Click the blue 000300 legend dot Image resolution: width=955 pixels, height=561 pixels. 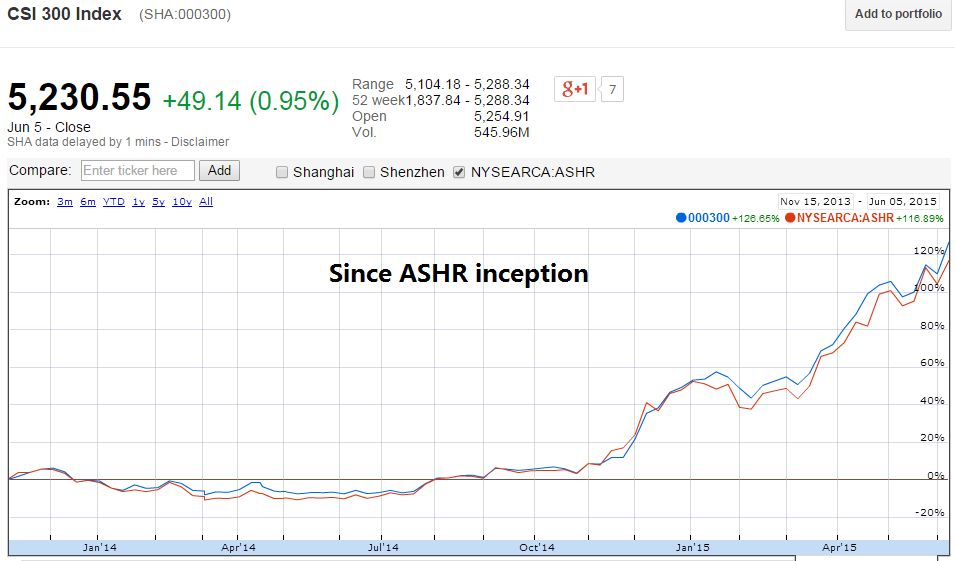[681, 218]
